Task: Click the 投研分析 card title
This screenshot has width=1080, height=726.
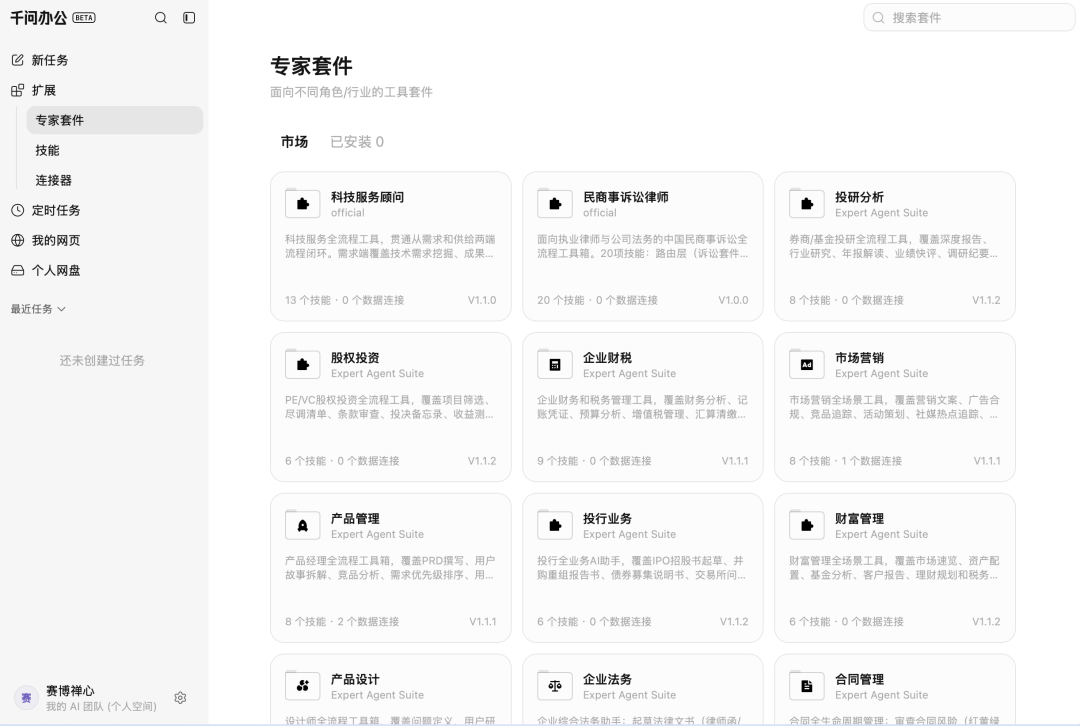Action: 859,197
